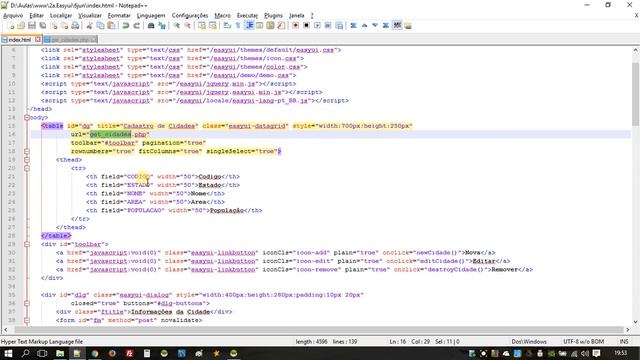Click the Copy toolbar icon
Viewport: 640px width, 360px height.
(x=100, y=26)
